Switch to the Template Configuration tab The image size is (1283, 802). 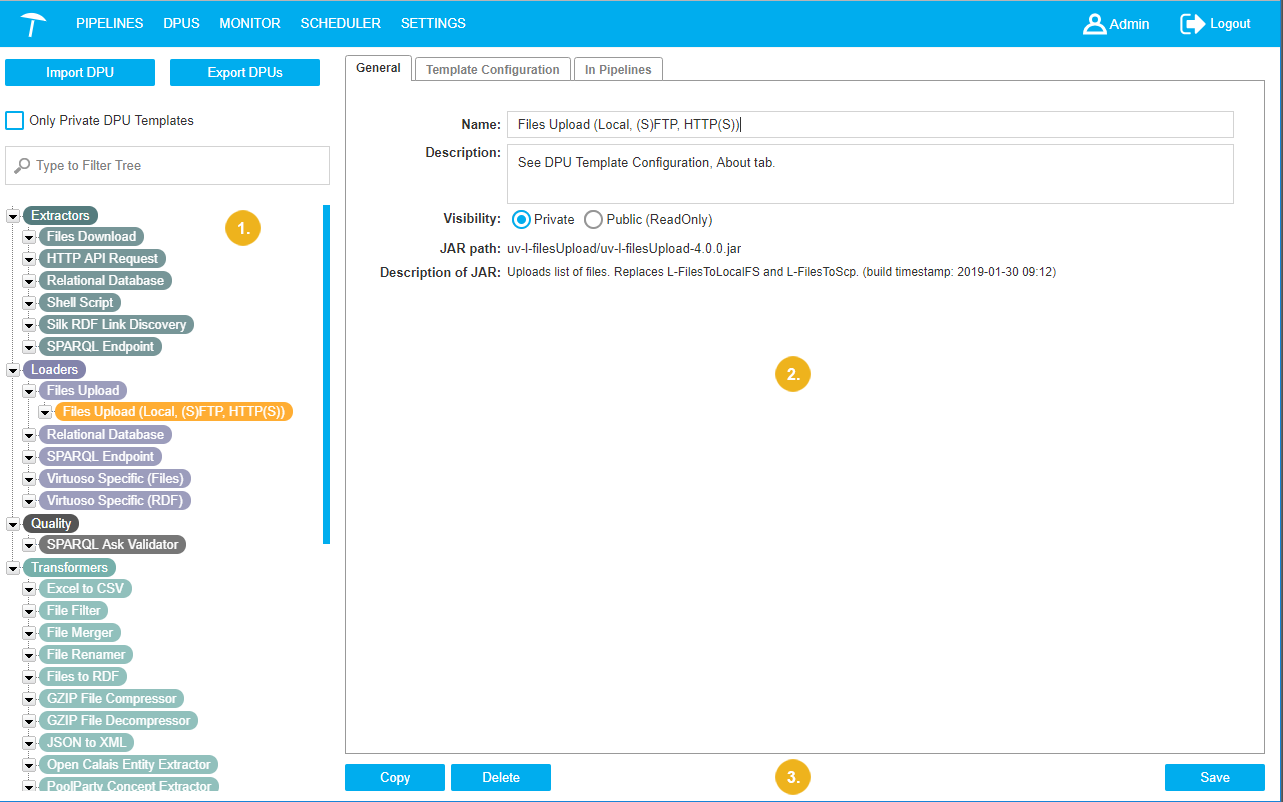point(492,70)
